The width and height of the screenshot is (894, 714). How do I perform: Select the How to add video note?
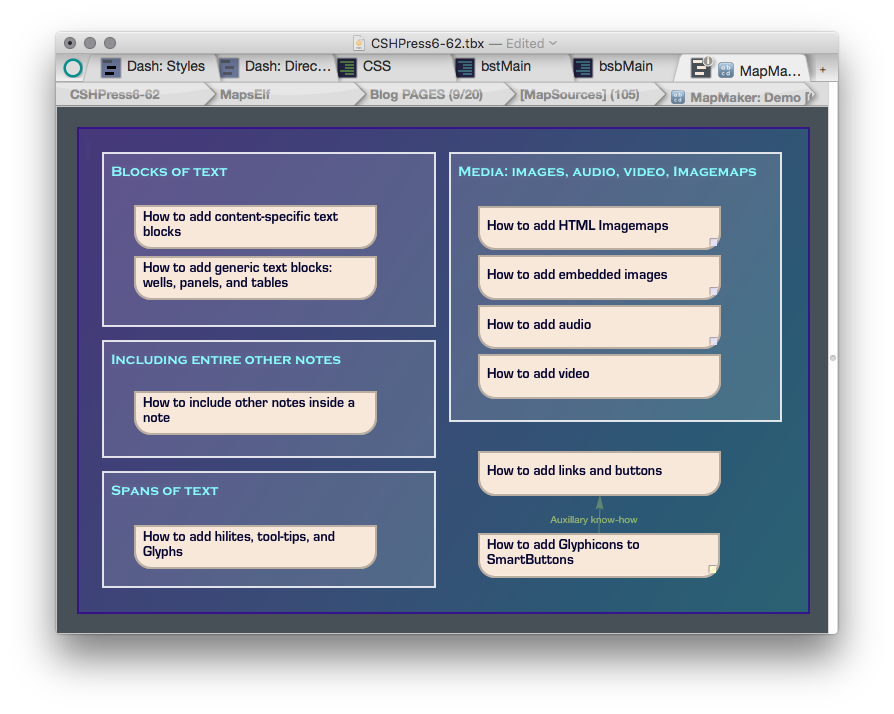click(599, 376)
